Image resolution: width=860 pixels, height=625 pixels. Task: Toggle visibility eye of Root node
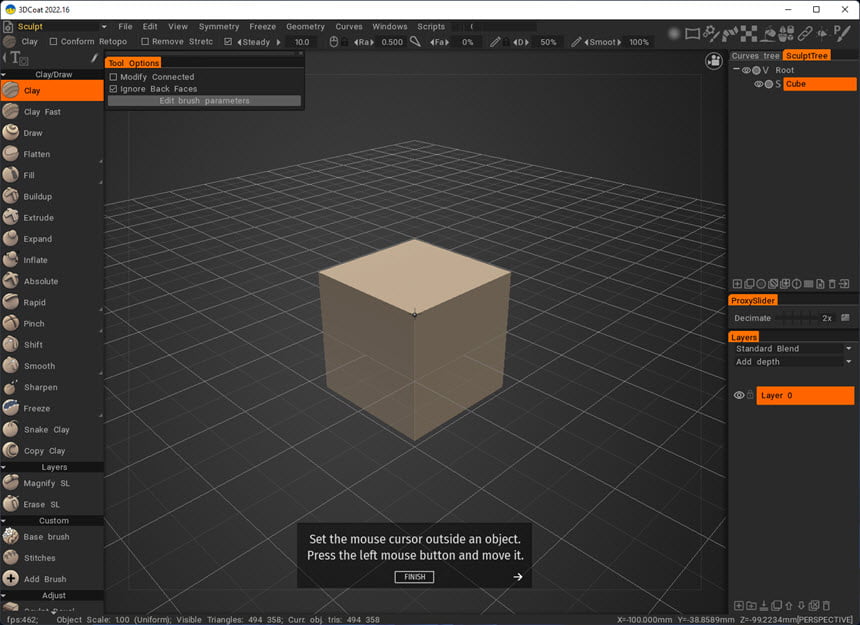[x=746, y=70]
